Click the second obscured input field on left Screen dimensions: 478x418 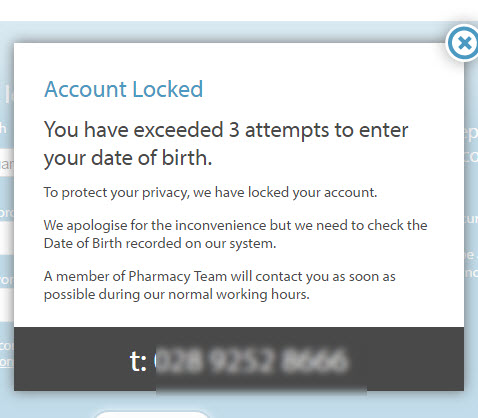7,238
